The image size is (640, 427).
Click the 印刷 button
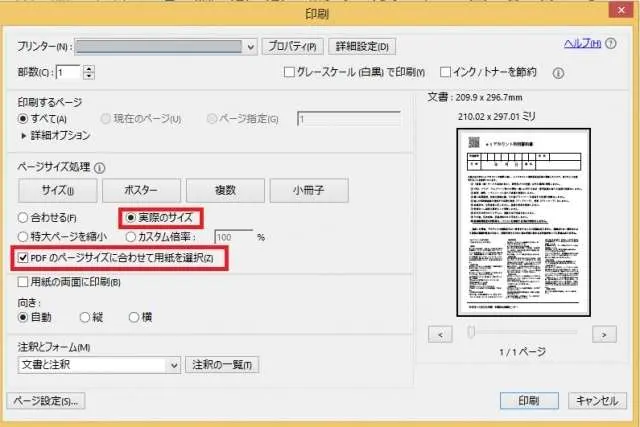click(530, 401)
